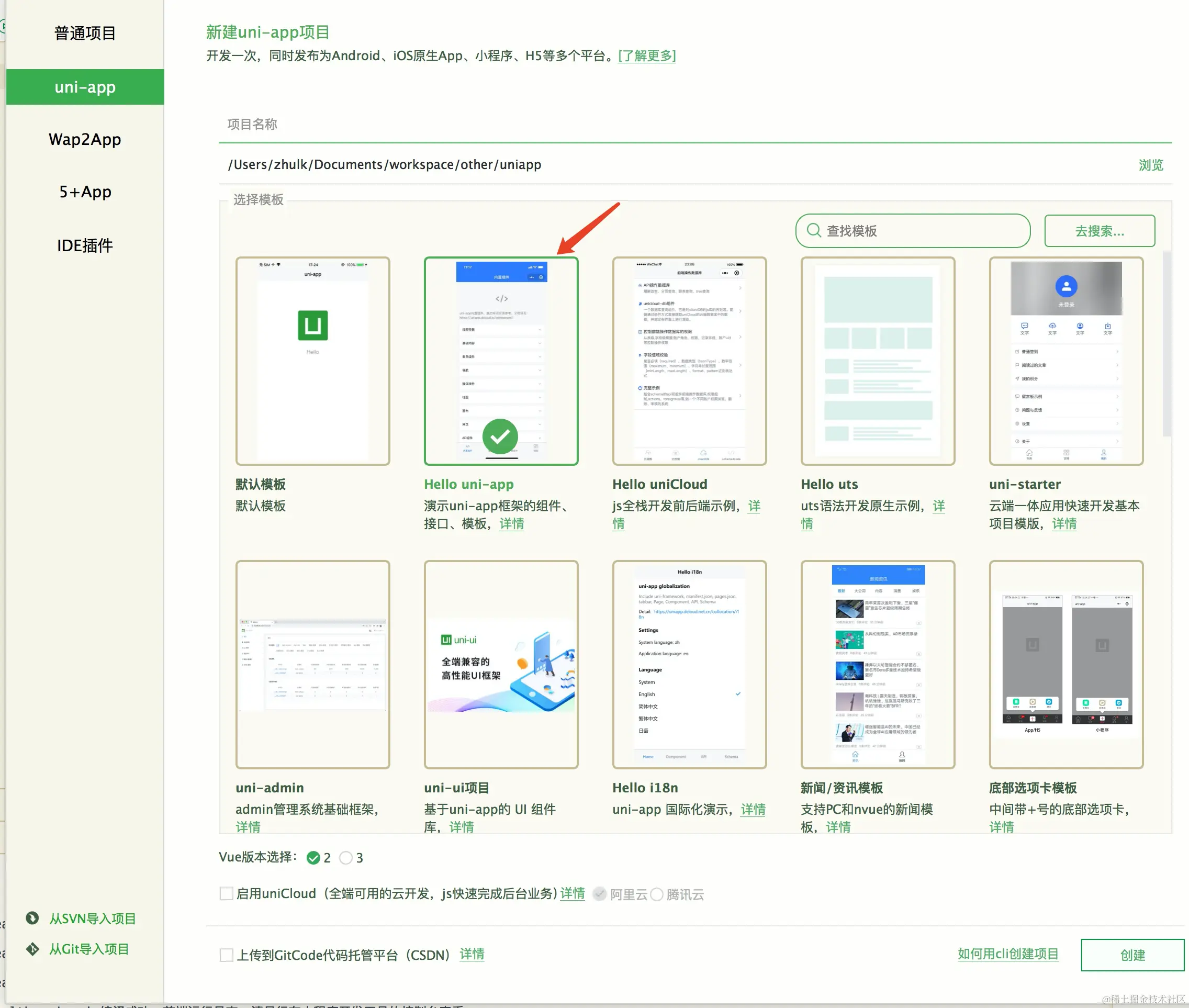Open 详情 link for 底部选项卡模板
The image size is (1189, 1008).
pyautogui.click(x=1002, y=827)
